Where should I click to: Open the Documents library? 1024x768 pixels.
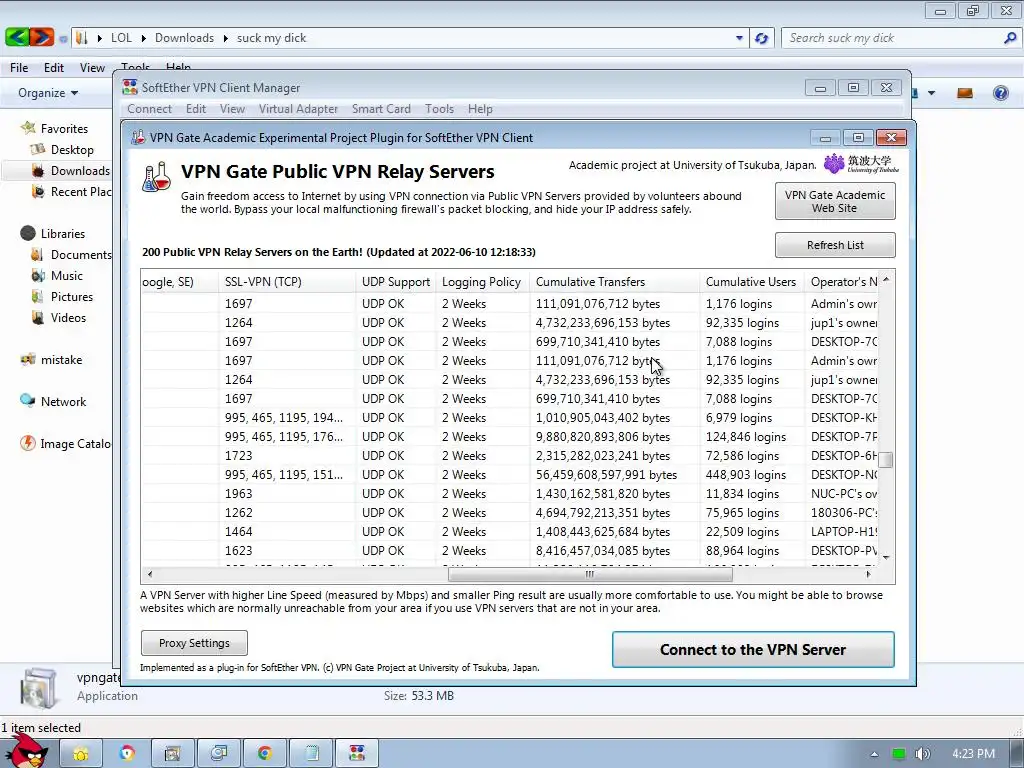71,254
